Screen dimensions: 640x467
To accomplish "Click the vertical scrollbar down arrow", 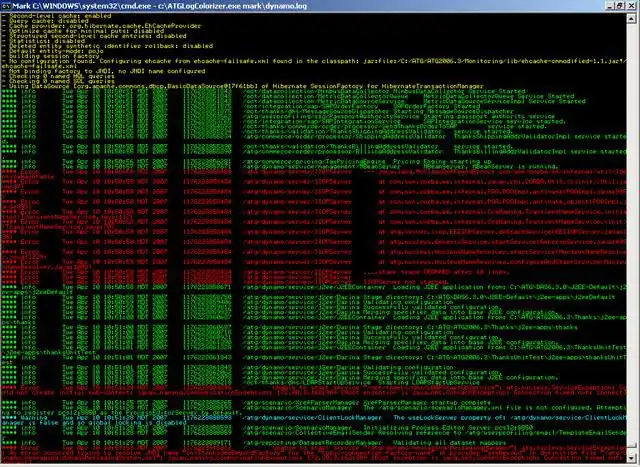I will tap(631, 458).
